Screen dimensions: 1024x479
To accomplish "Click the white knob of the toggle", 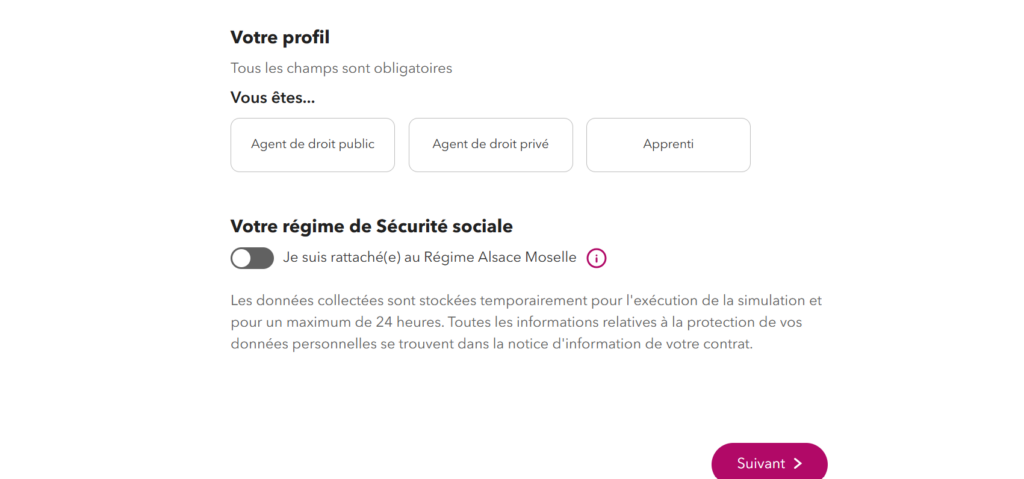I will [x=242, y=259].
